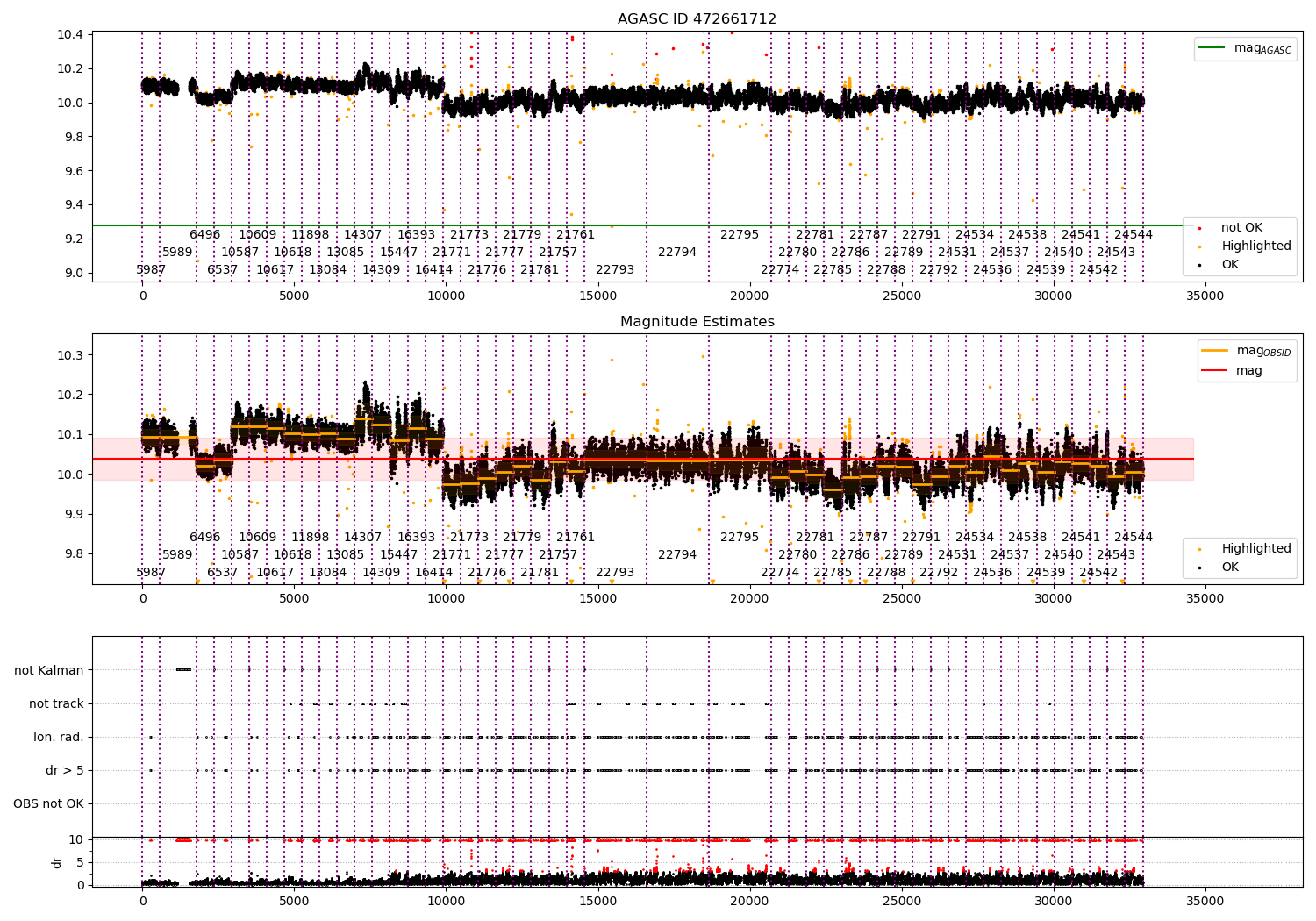Click OBSID label 5987 in top plot
This screenshot has width=1316, height=921.
pyautogui.click(x=151, y=269)
